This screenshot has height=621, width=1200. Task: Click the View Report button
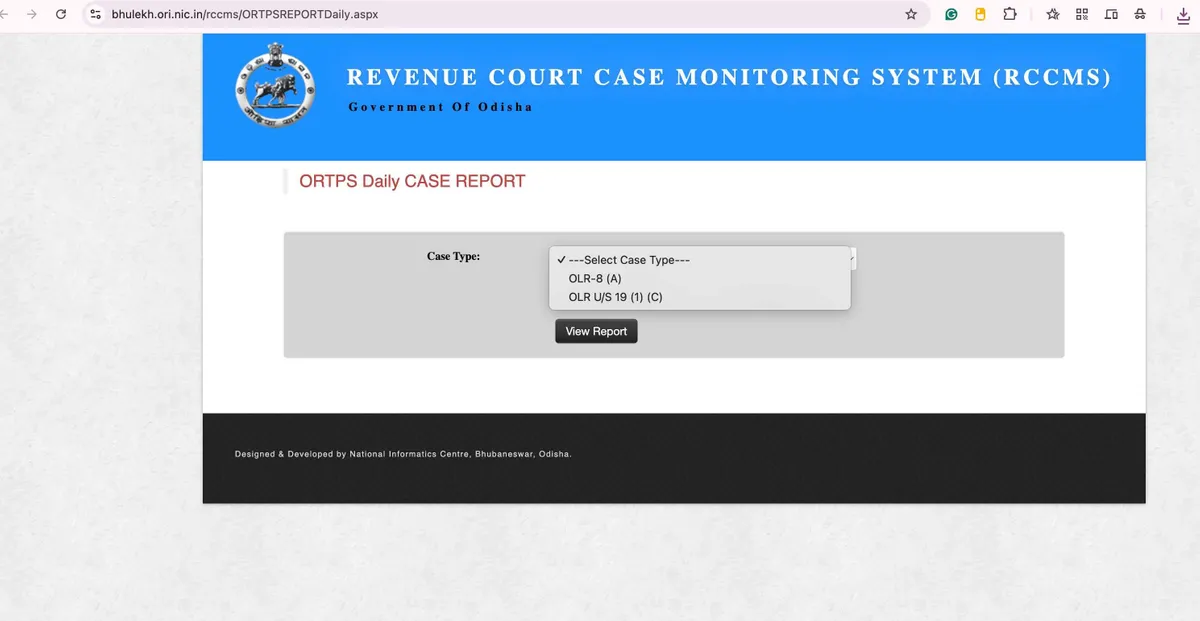click(x=596, y=331)
